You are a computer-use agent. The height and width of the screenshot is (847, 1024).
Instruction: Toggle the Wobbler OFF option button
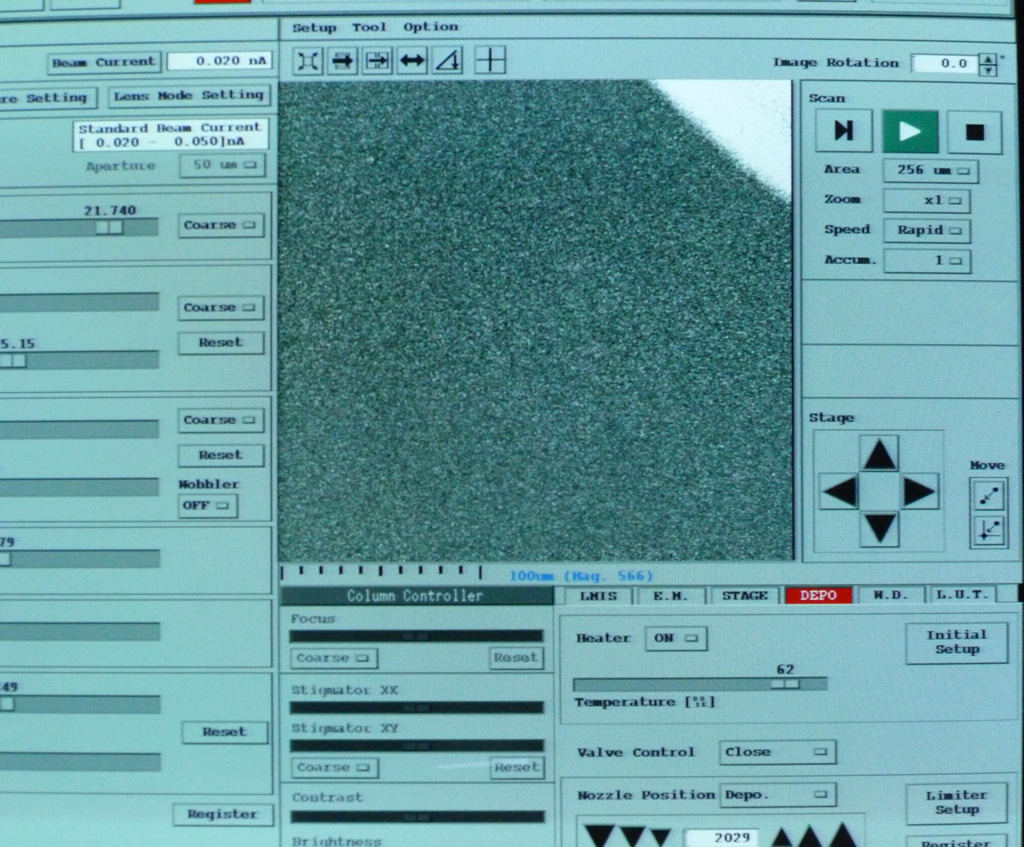tap(208, 505)
